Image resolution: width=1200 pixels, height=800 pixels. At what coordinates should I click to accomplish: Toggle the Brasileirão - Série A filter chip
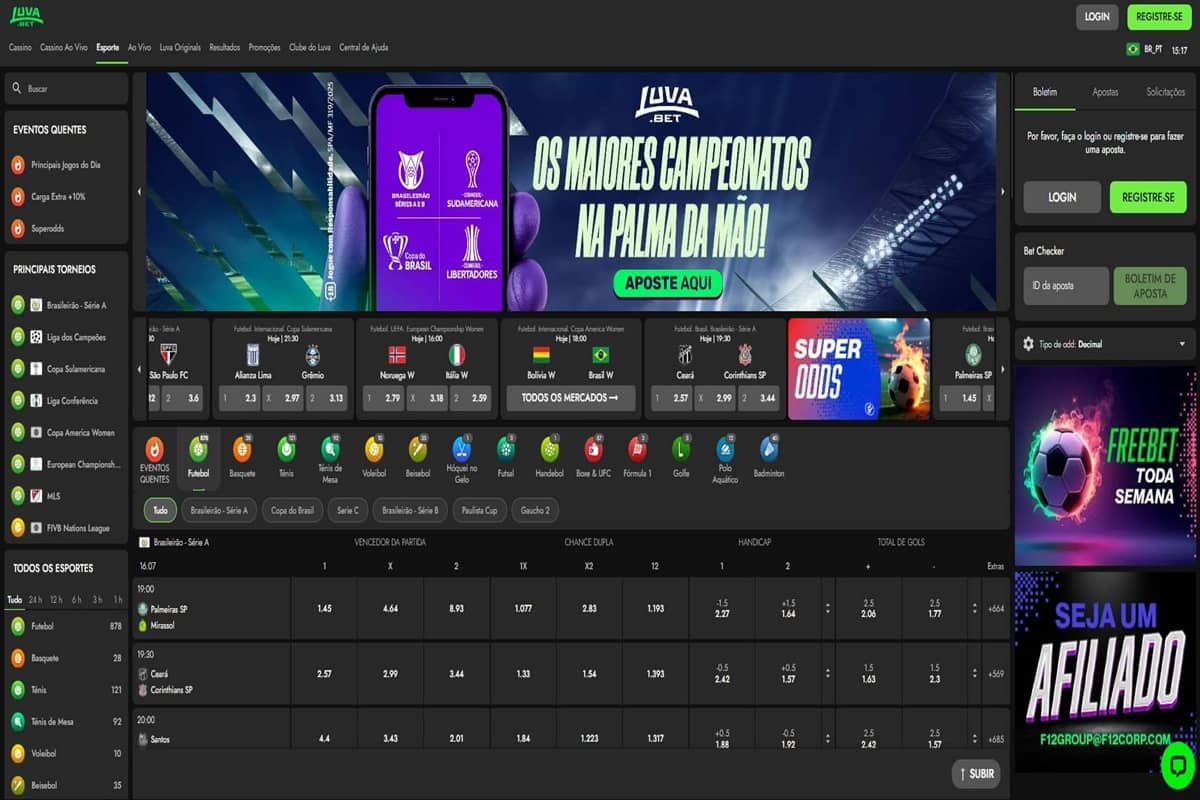click(218, 510)
